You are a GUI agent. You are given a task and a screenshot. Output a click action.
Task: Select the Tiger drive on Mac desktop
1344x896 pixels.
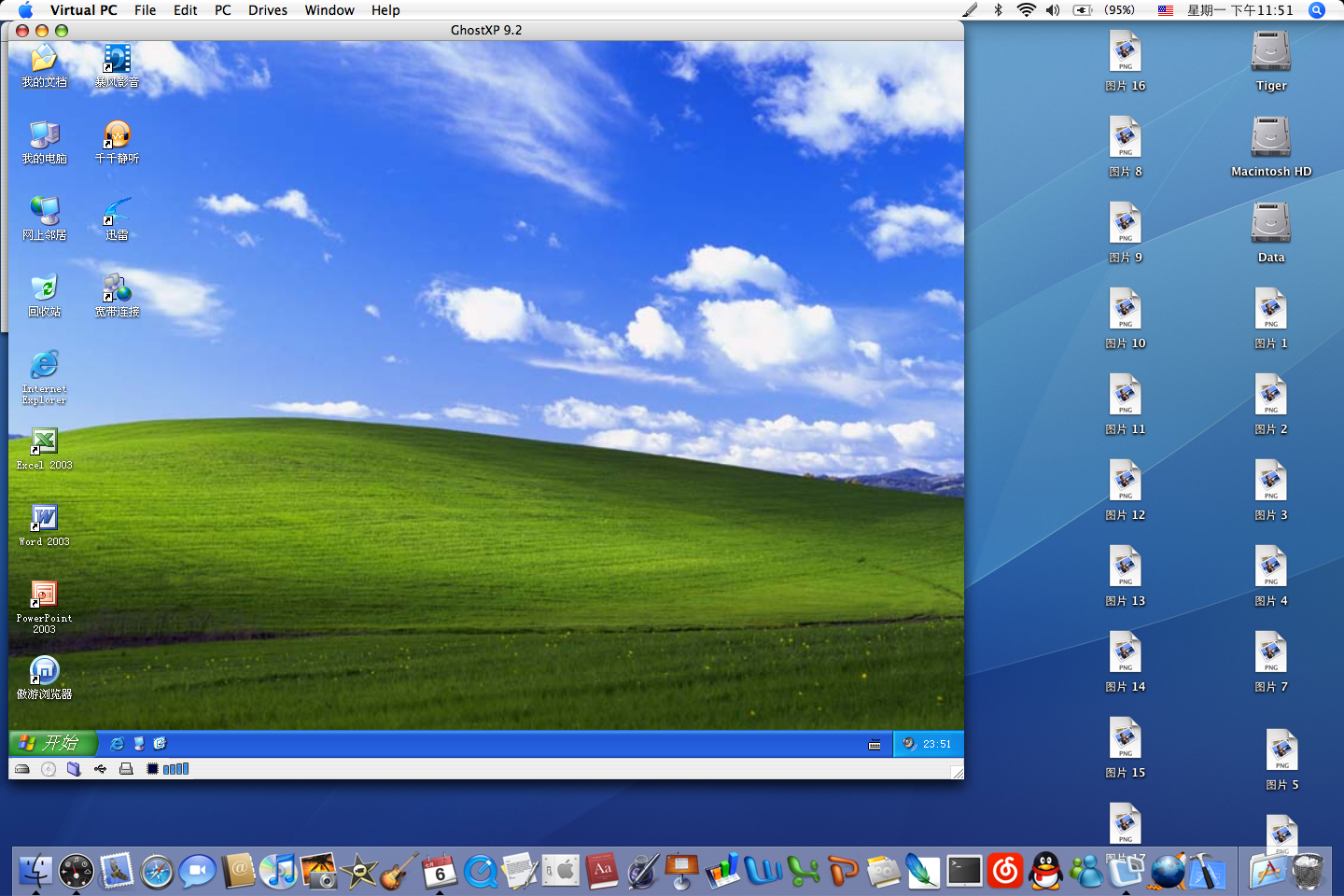coord(1271,62)
